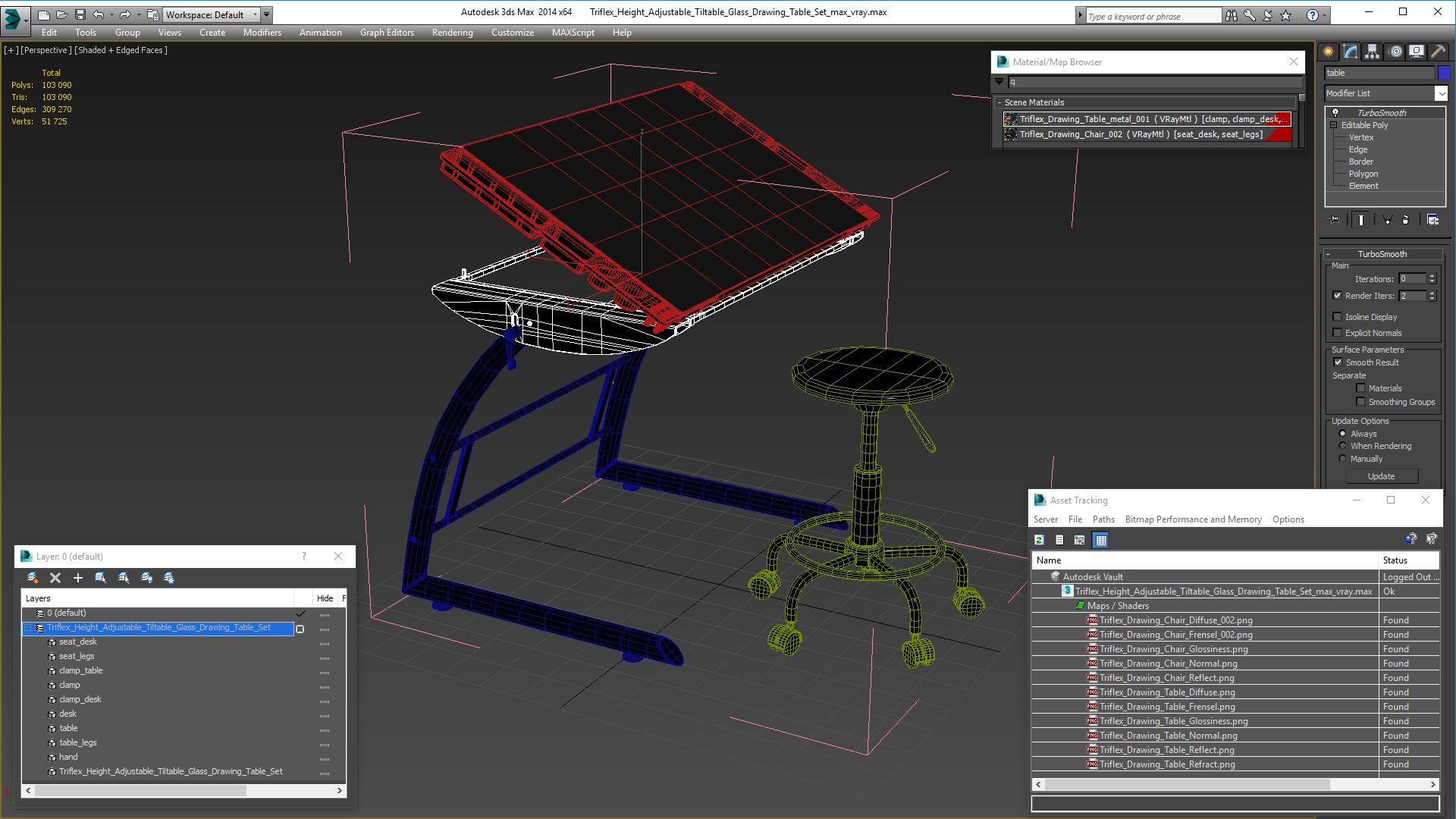The height and width of the screenshot is (819, 1456).
Task: Click Refresh icon in Asset Tracking toolbar
Action: tap(1040, 540)
